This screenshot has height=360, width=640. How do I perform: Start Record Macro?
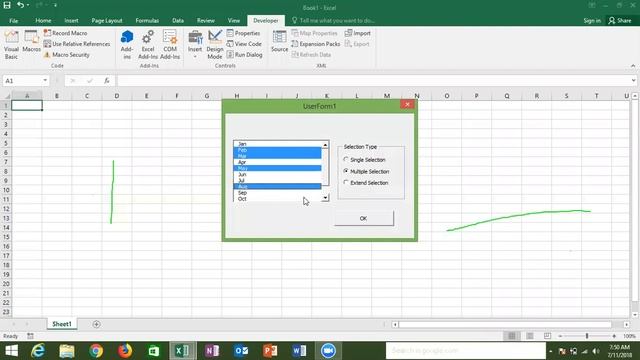65,33
